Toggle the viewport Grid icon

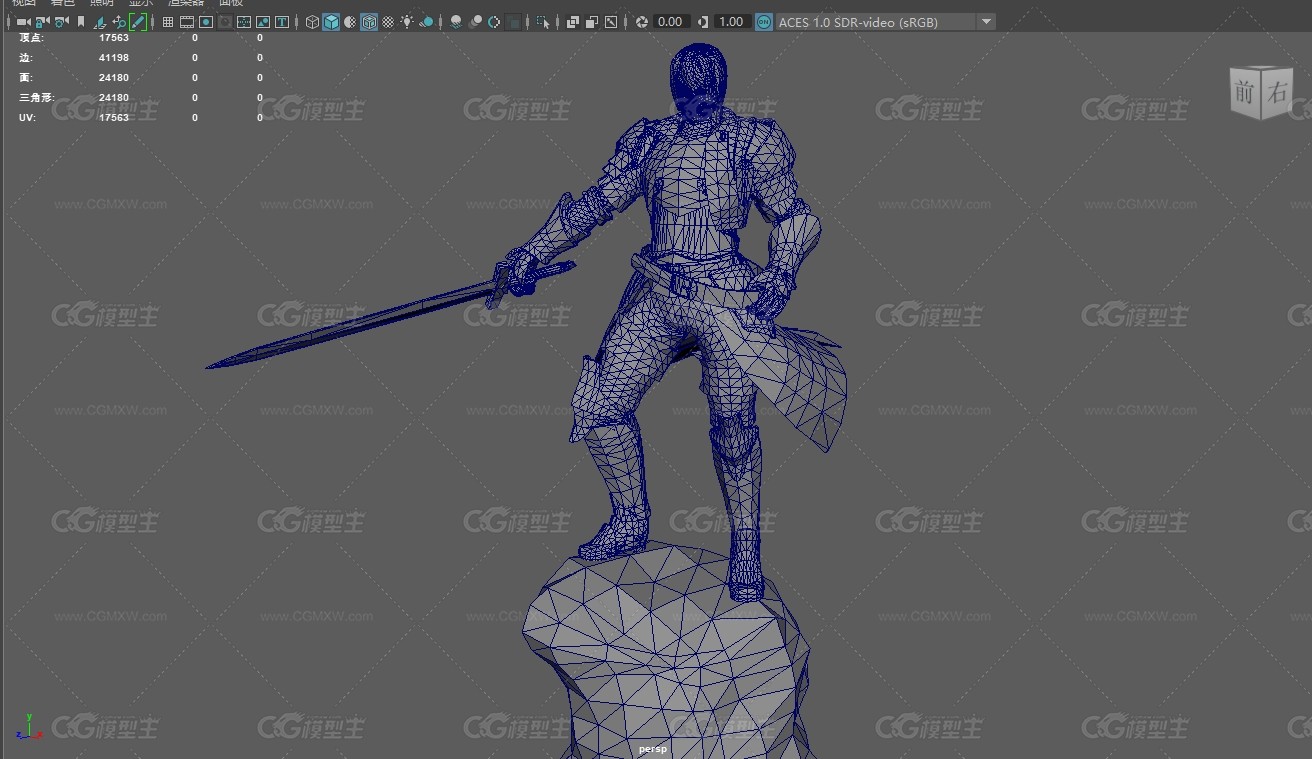[168, 22]
